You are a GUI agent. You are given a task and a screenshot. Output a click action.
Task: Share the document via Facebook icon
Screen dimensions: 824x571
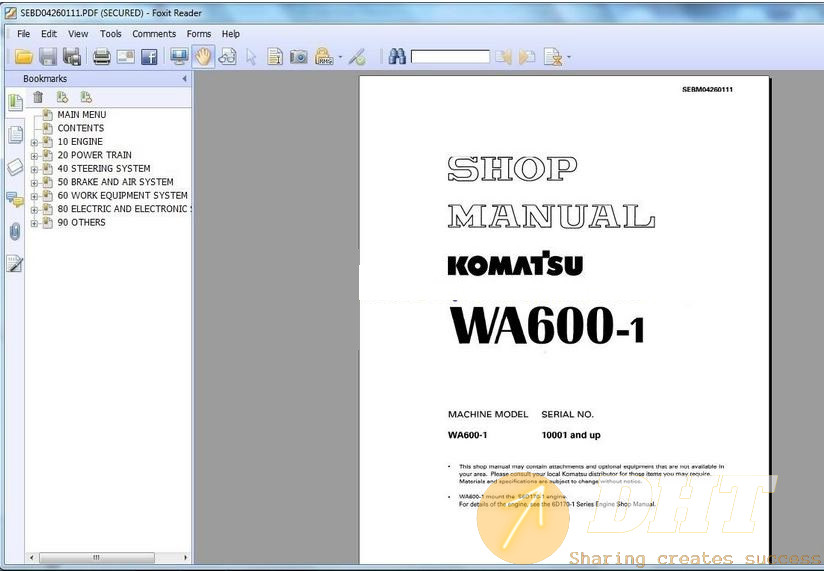click(149, 57)
